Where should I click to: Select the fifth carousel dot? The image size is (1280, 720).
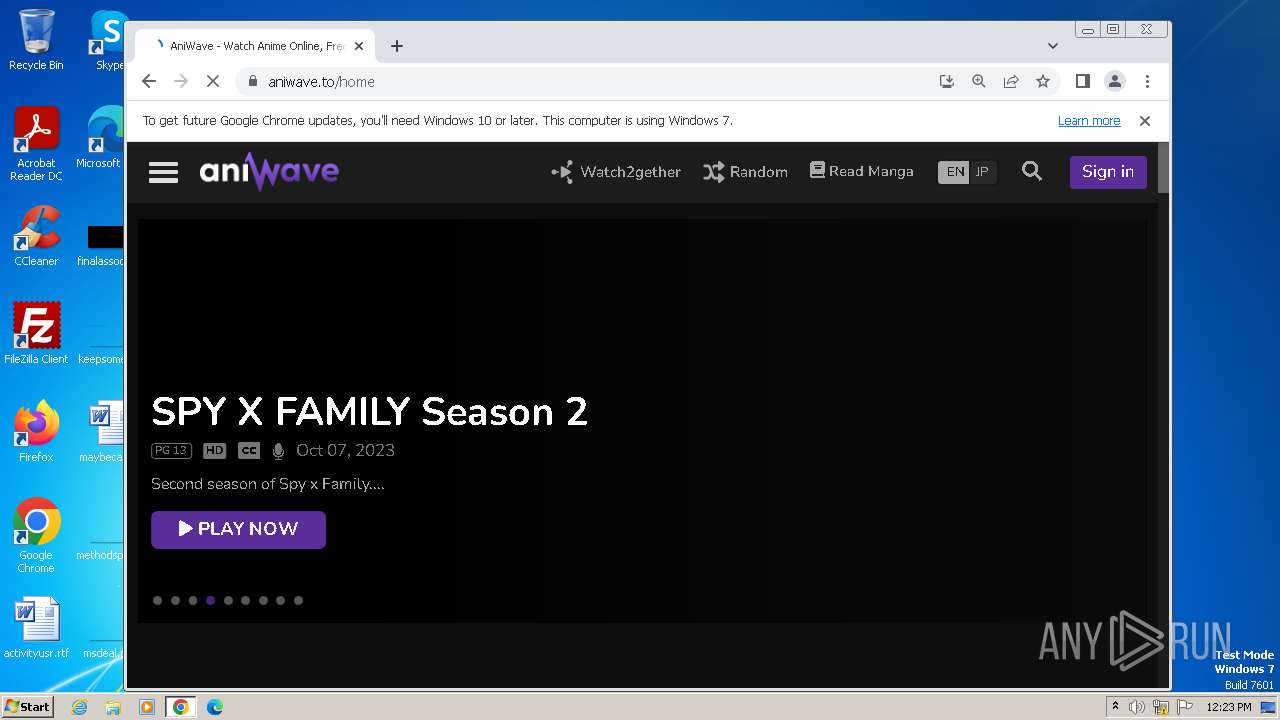[228, 600]
